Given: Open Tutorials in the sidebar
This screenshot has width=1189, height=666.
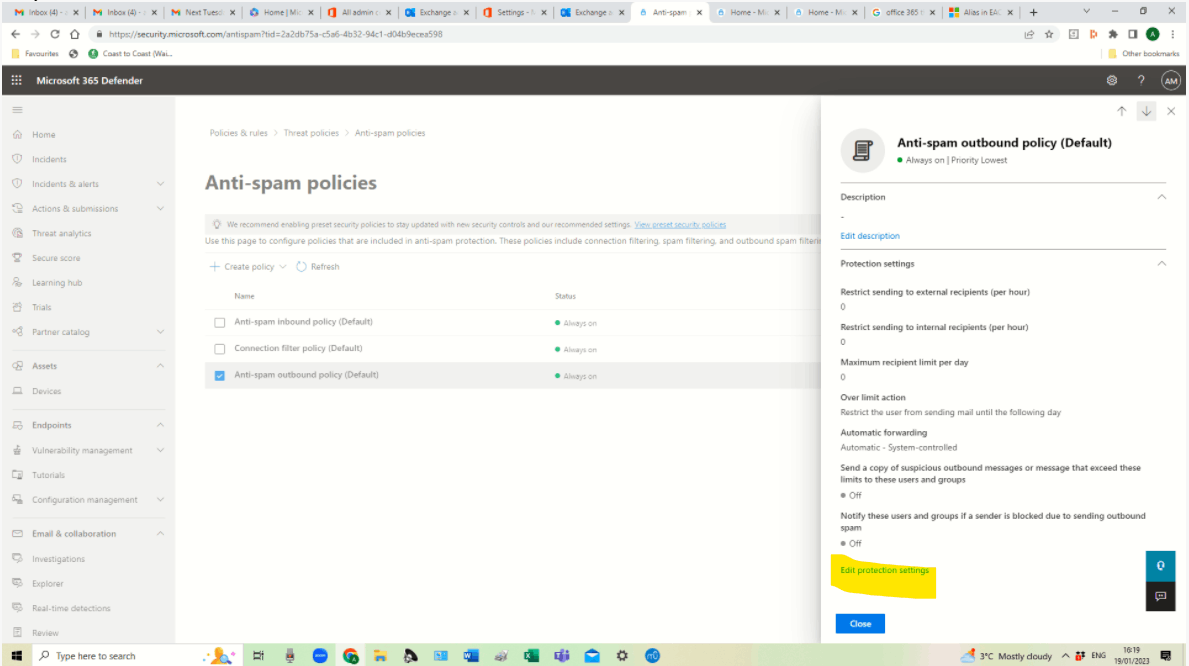Looking at the screenshot, I should 49,476.
